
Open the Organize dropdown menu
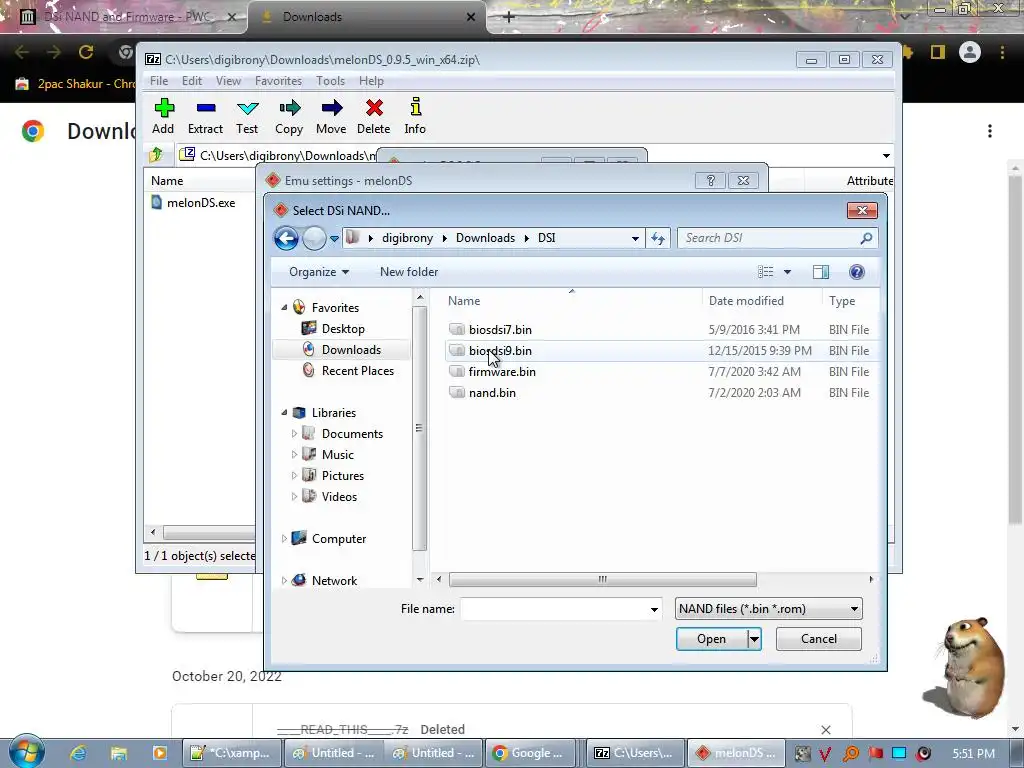point(319,272)
